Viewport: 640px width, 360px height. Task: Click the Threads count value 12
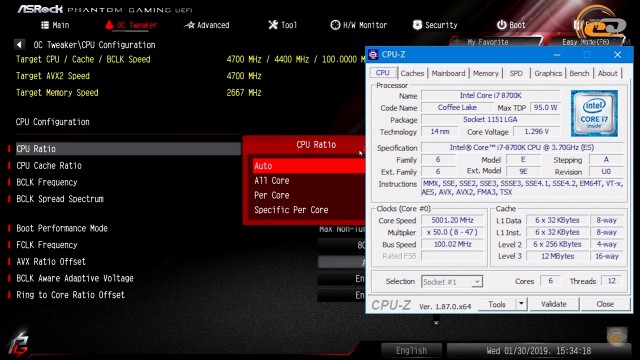(611, 281)
